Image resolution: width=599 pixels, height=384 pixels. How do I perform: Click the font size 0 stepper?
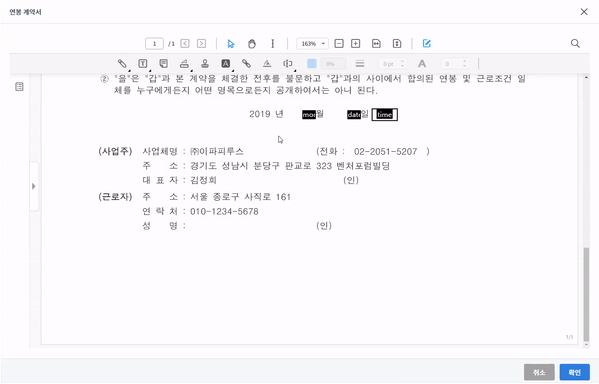tap(455, 64)
